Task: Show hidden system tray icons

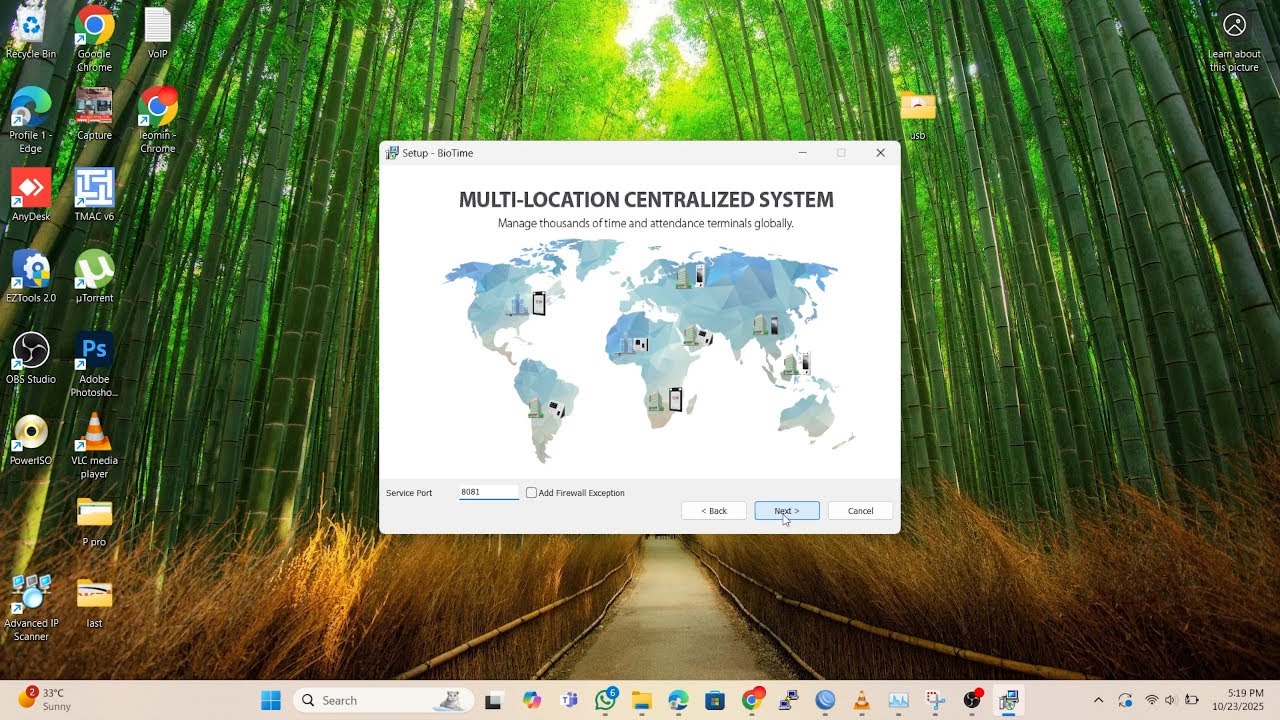Action: pos(1098,700)
